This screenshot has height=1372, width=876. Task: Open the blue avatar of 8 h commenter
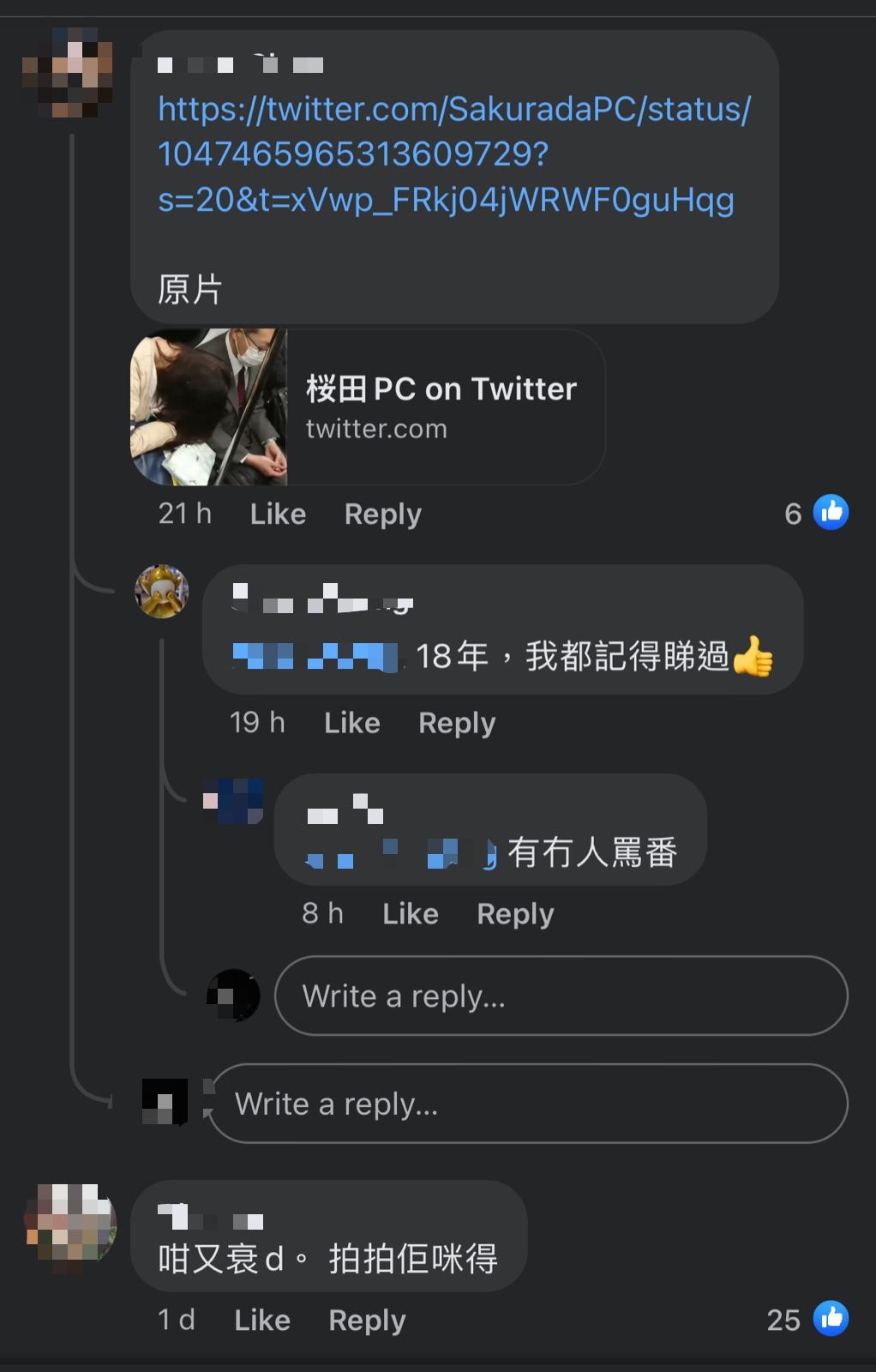233,801
